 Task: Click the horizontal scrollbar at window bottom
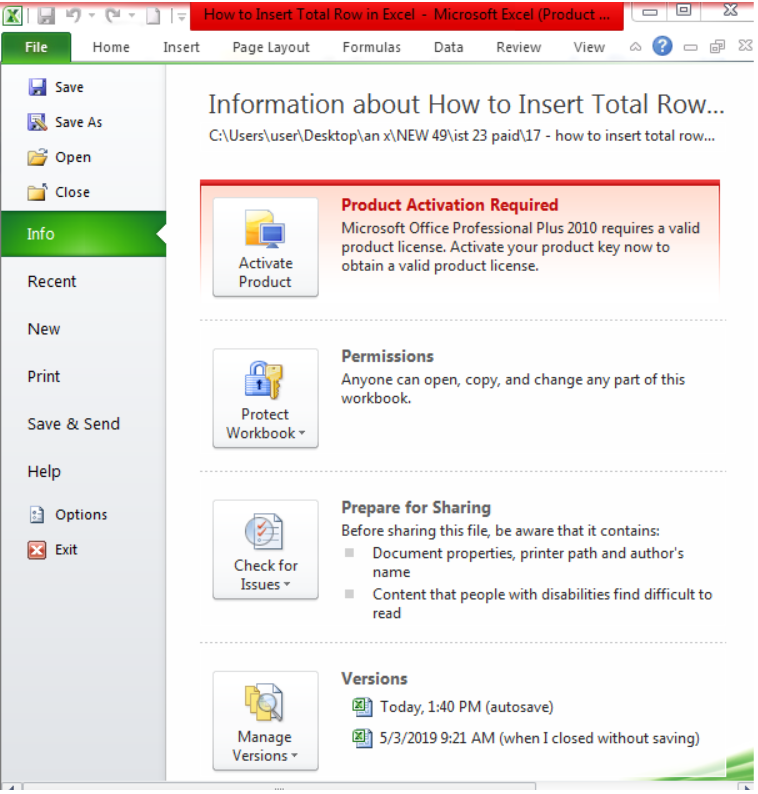click(279, 787)
